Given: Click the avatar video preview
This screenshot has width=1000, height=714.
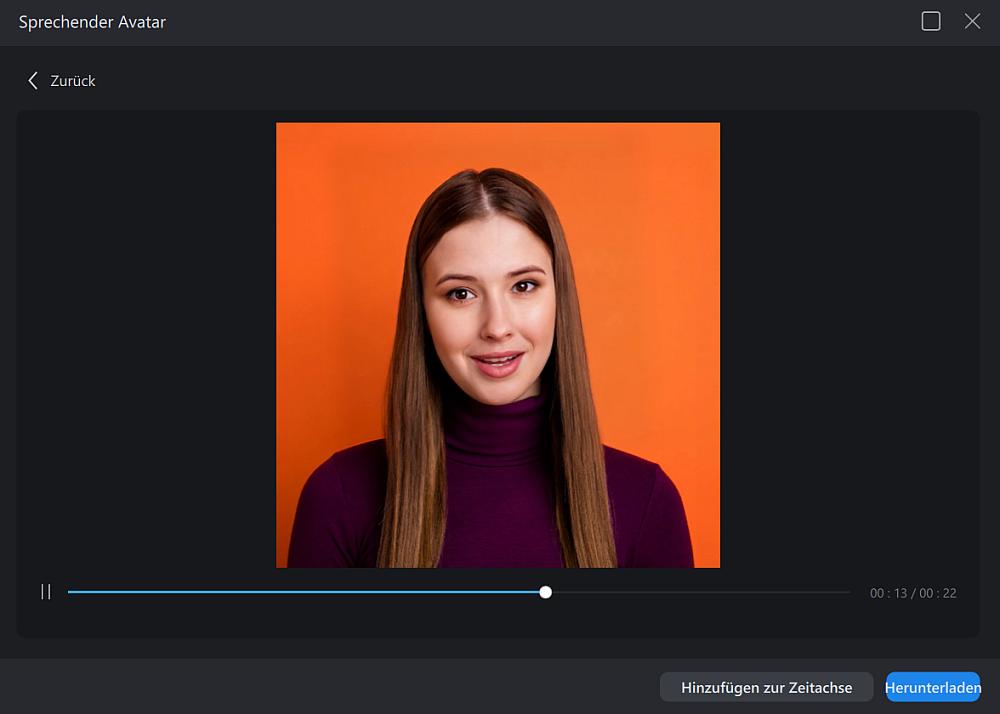Looking at the screenshot, I should point(498,345).
